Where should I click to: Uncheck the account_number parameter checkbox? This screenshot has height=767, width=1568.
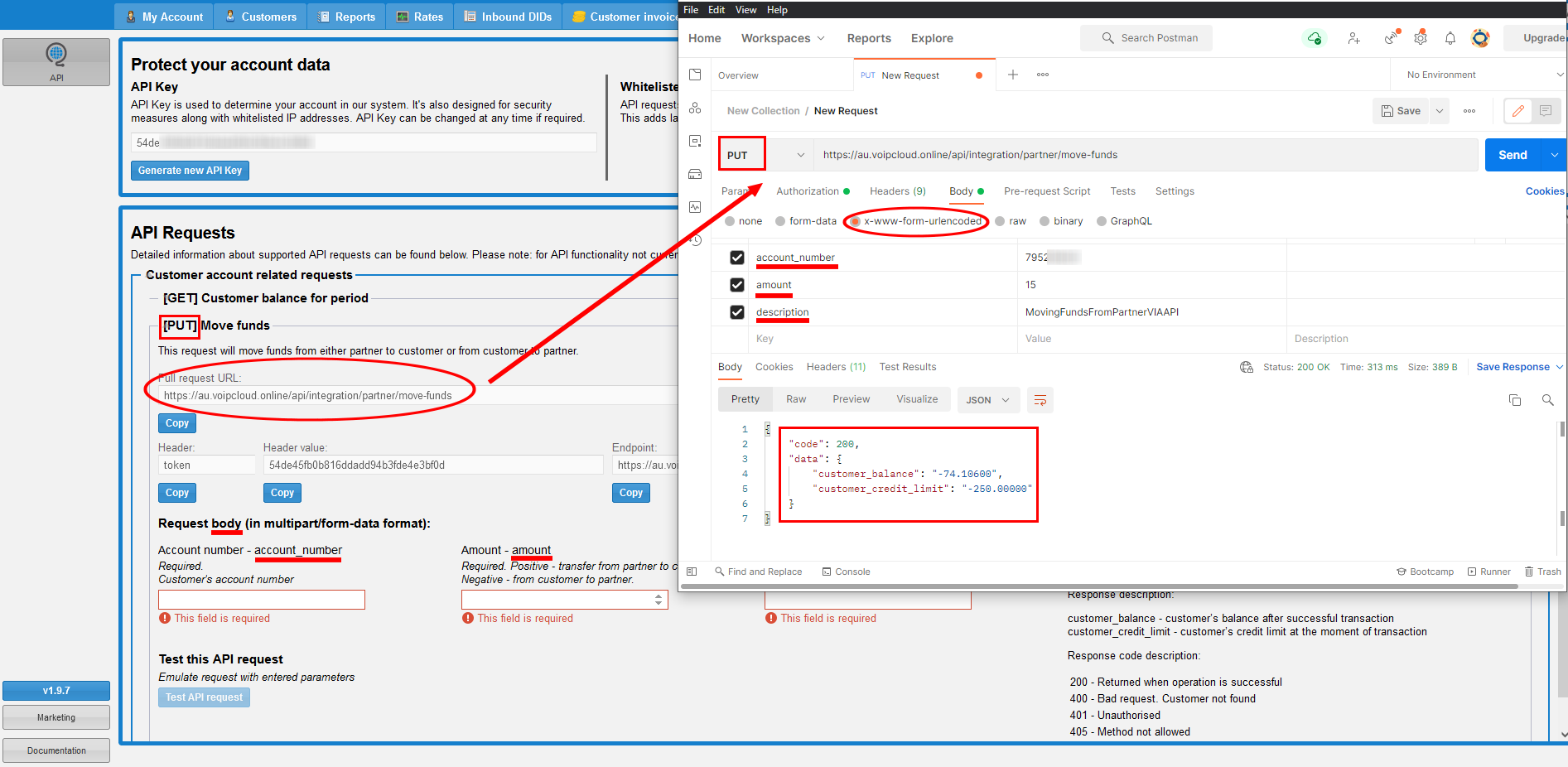737,258
